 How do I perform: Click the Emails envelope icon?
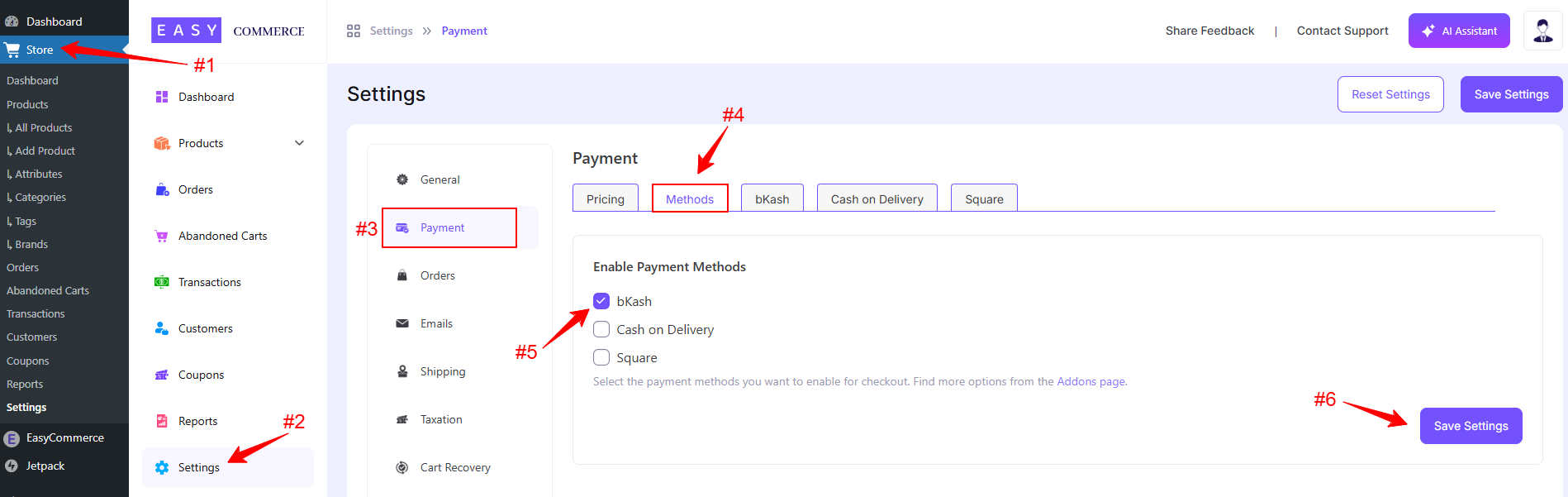[402, 323]
